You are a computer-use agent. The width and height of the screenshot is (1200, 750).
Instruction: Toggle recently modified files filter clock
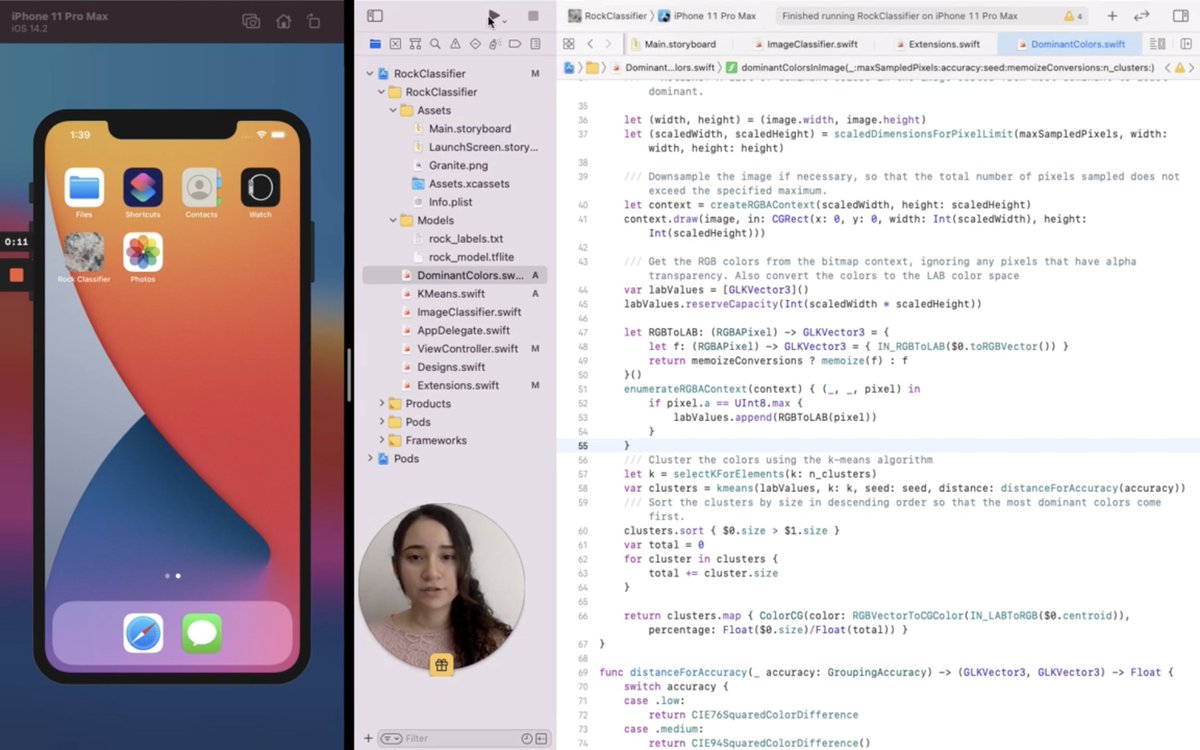point(526,738)
